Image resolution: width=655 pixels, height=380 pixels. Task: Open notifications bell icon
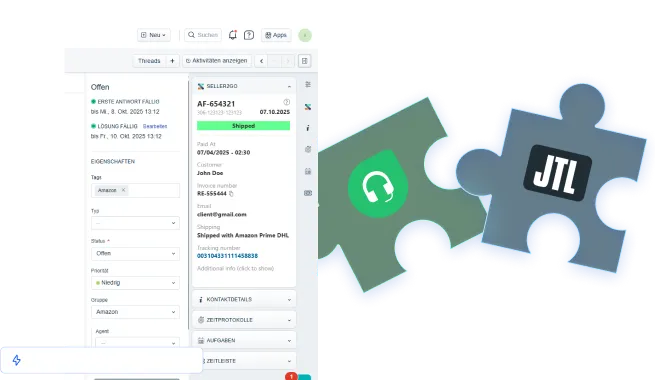coord(233,35)
